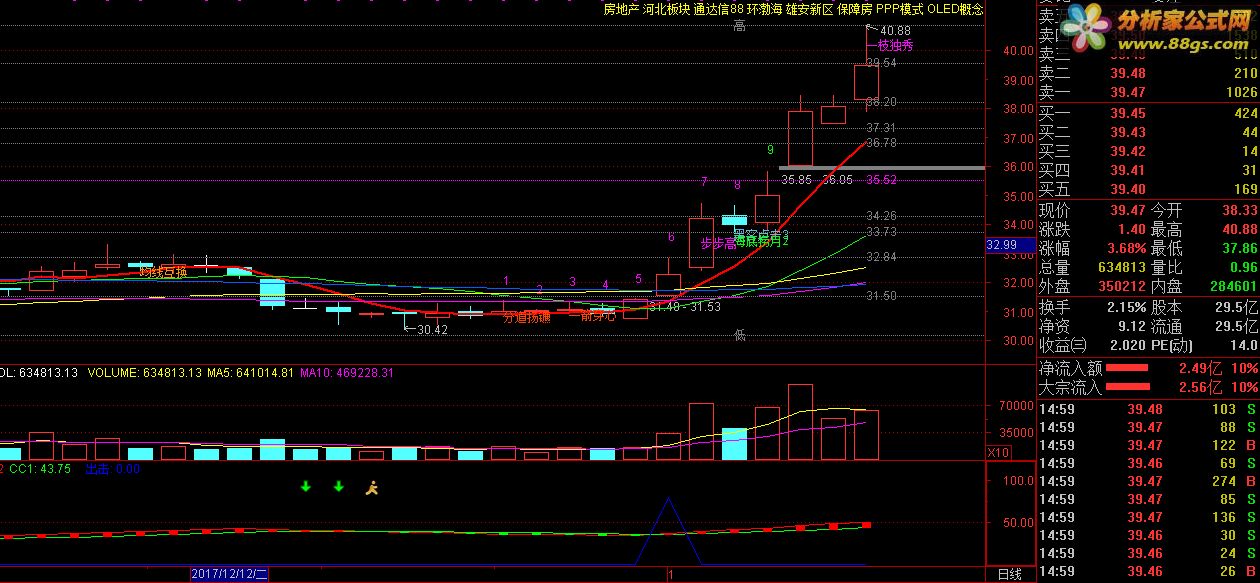1260x583 pixels.
Task: Click the CC1: 43.75 indicator label
Action: pyautogui.click(x=40, y=469)
